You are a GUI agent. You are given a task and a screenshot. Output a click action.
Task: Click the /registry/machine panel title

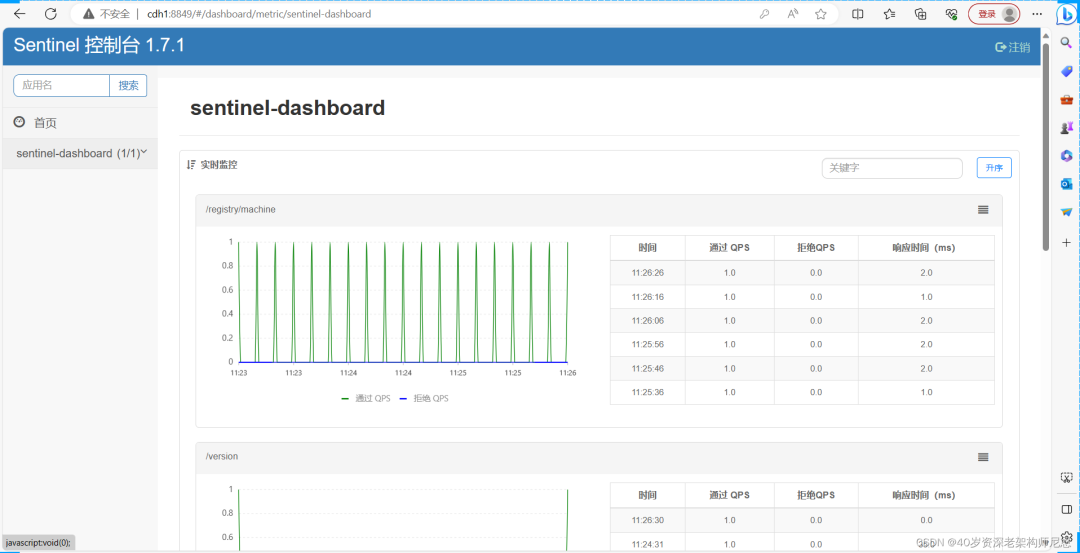[240, 209]
